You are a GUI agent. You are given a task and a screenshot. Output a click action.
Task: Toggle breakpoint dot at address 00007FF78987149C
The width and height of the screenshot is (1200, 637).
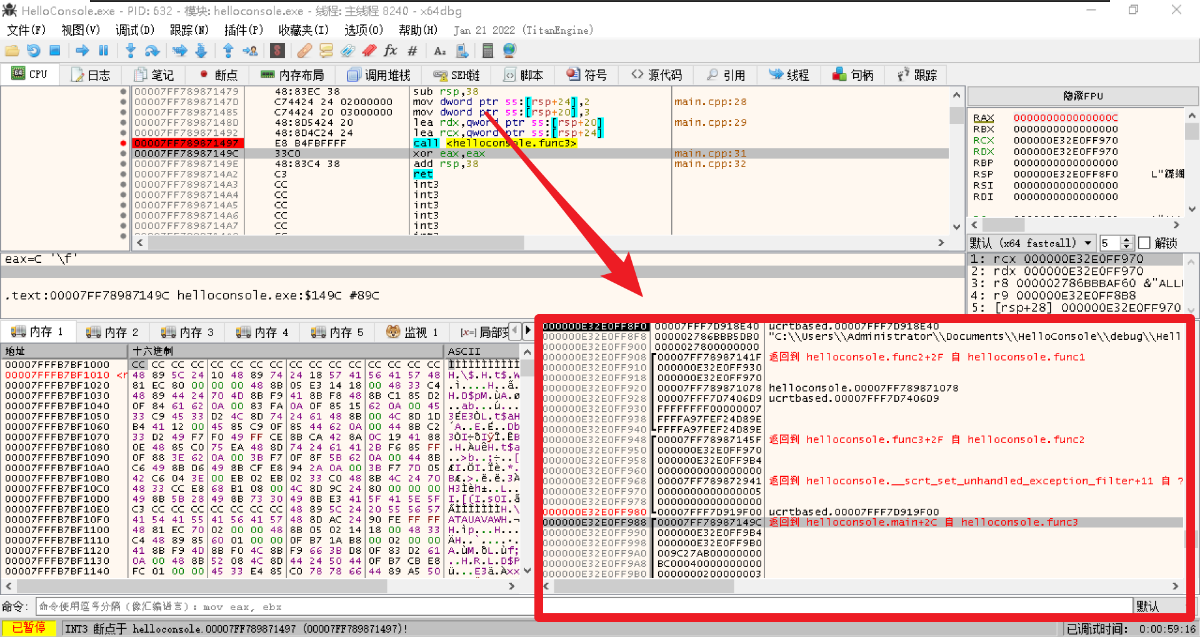[124, 153]
